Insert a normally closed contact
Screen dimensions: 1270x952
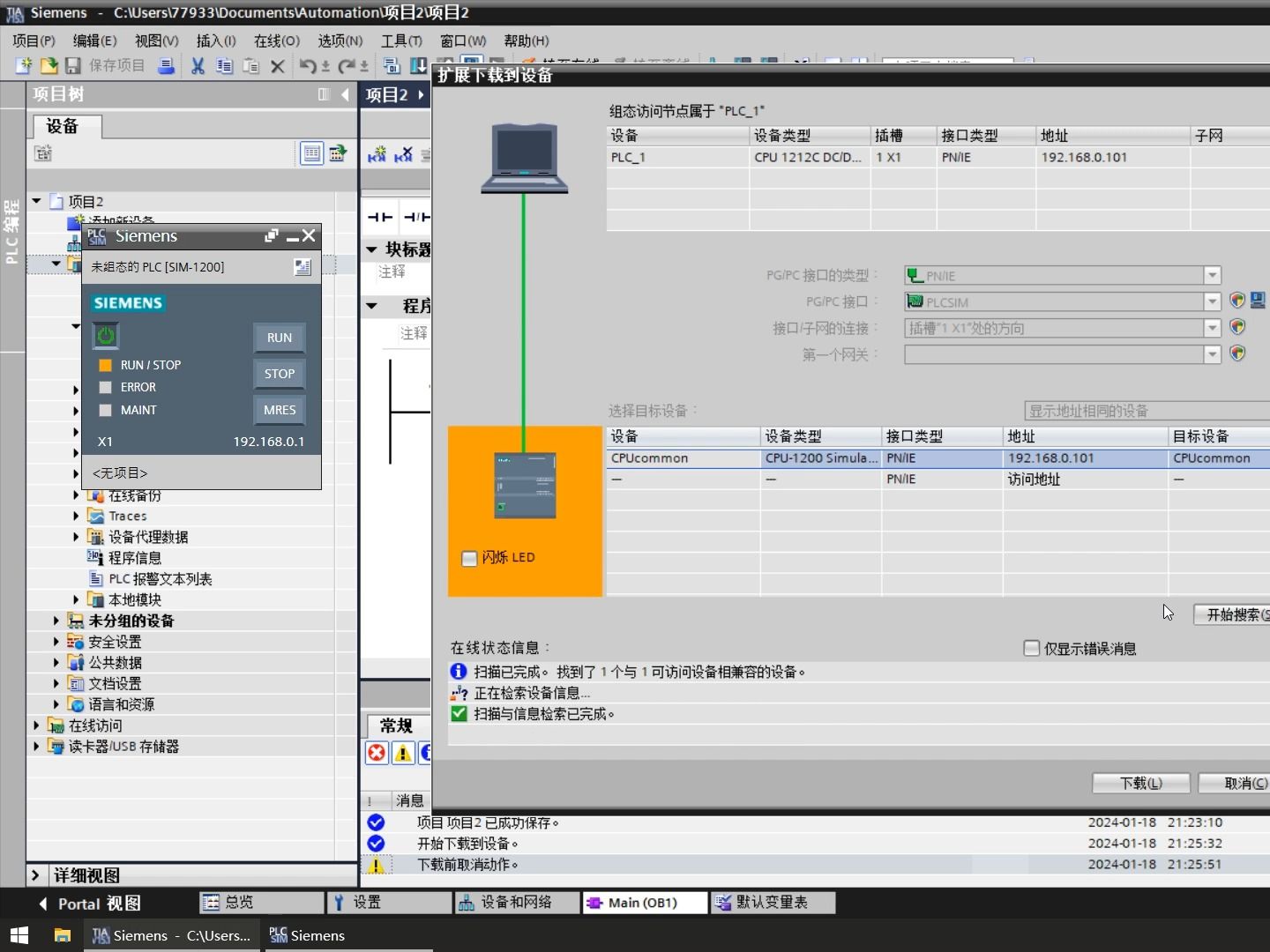point(416,217)
